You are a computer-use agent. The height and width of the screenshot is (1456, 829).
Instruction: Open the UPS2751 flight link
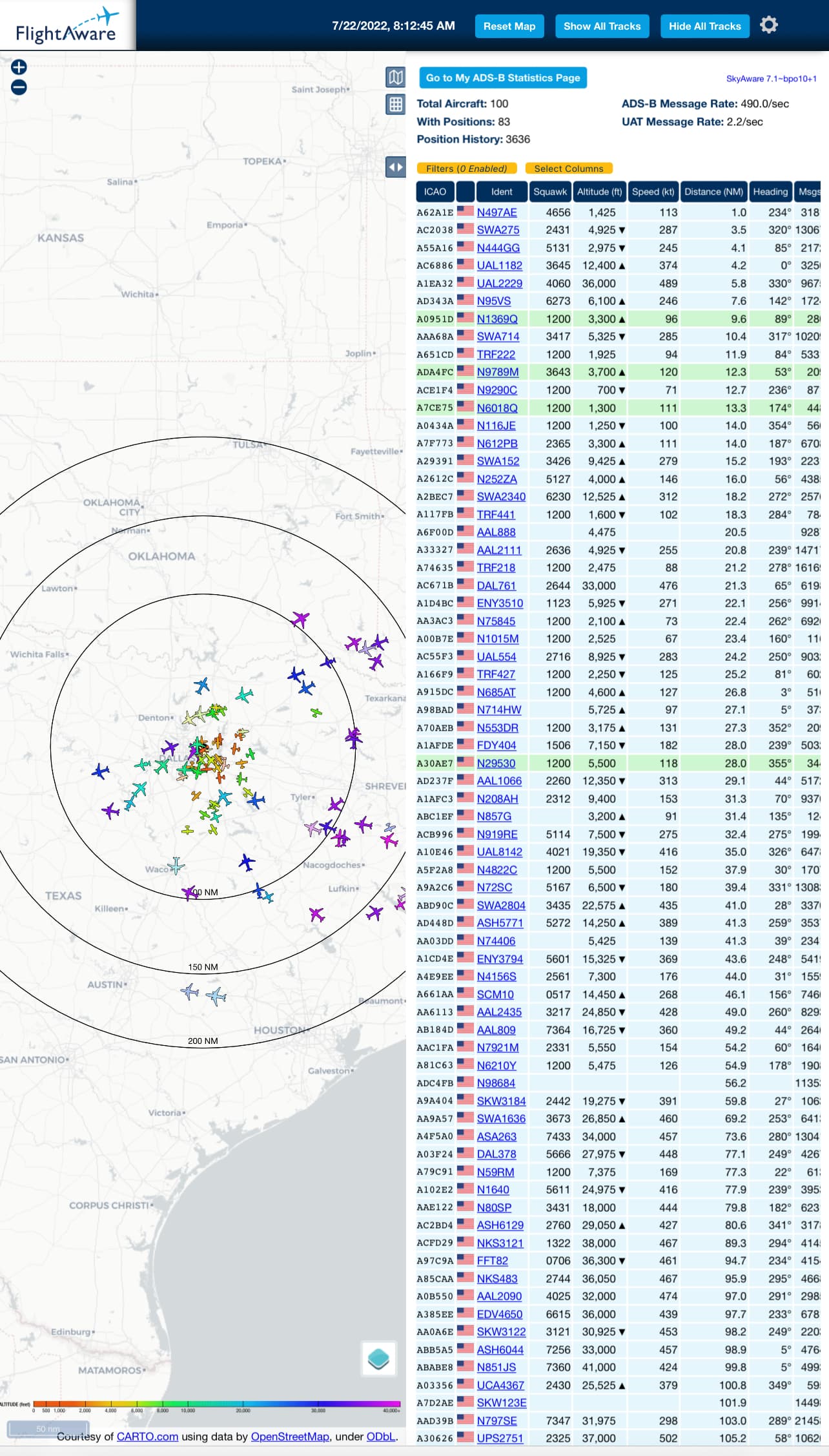500,1439
